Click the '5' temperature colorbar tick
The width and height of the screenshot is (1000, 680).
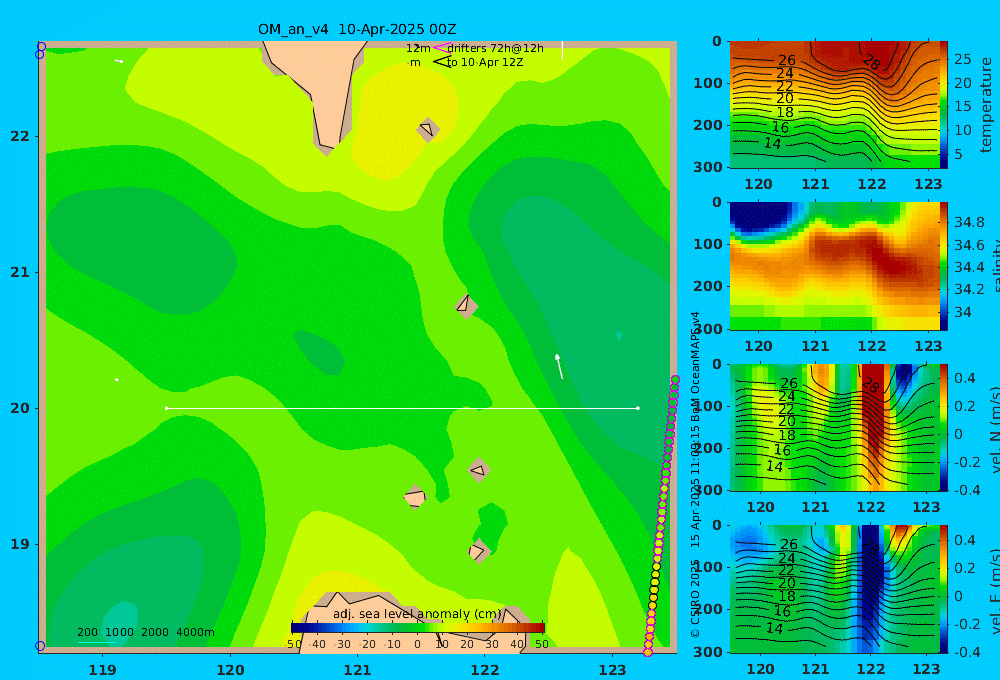(959, 154)
